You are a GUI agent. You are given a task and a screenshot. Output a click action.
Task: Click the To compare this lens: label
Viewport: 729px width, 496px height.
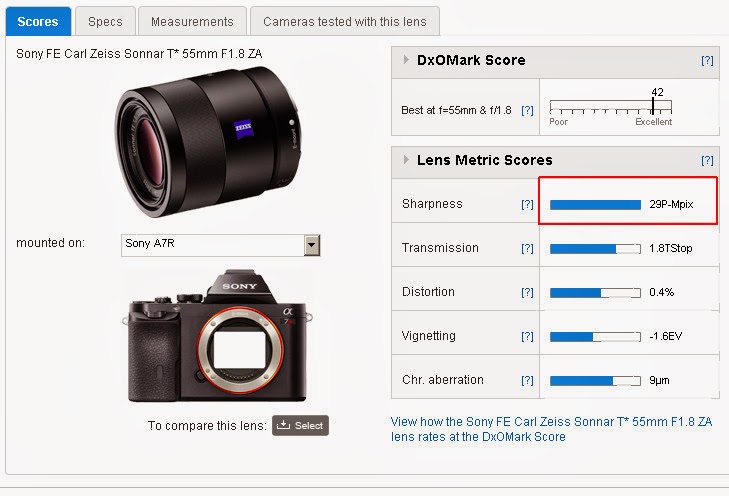click(207, 425)
